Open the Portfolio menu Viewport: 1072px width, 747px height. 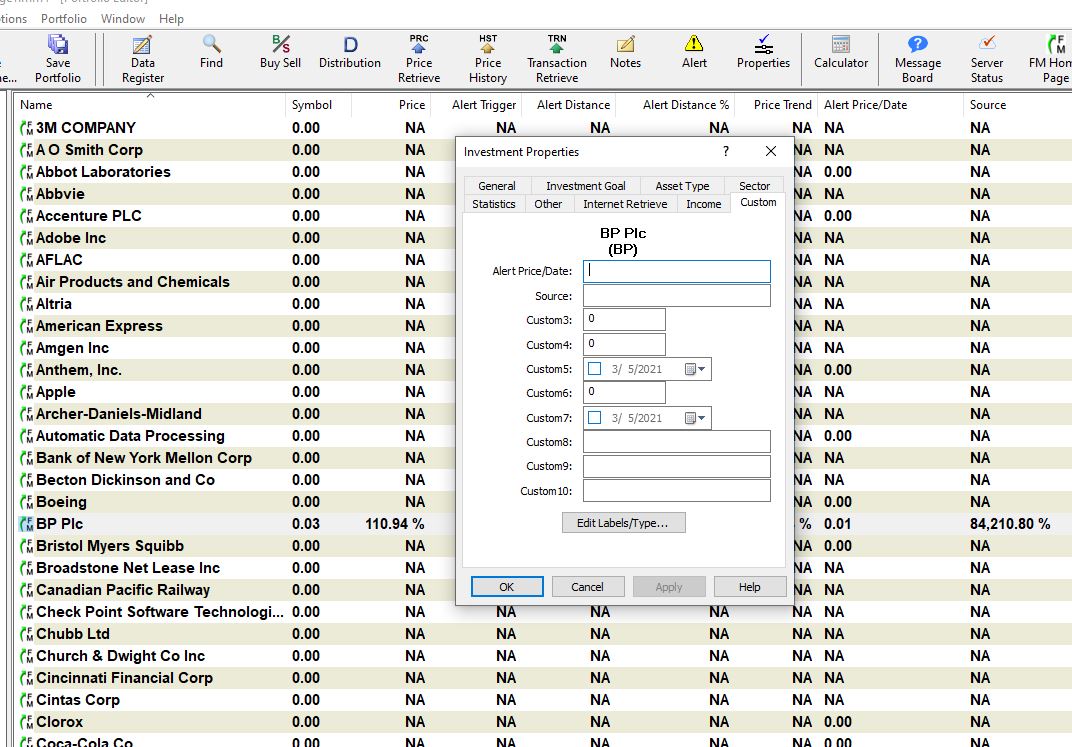[64, 18]
